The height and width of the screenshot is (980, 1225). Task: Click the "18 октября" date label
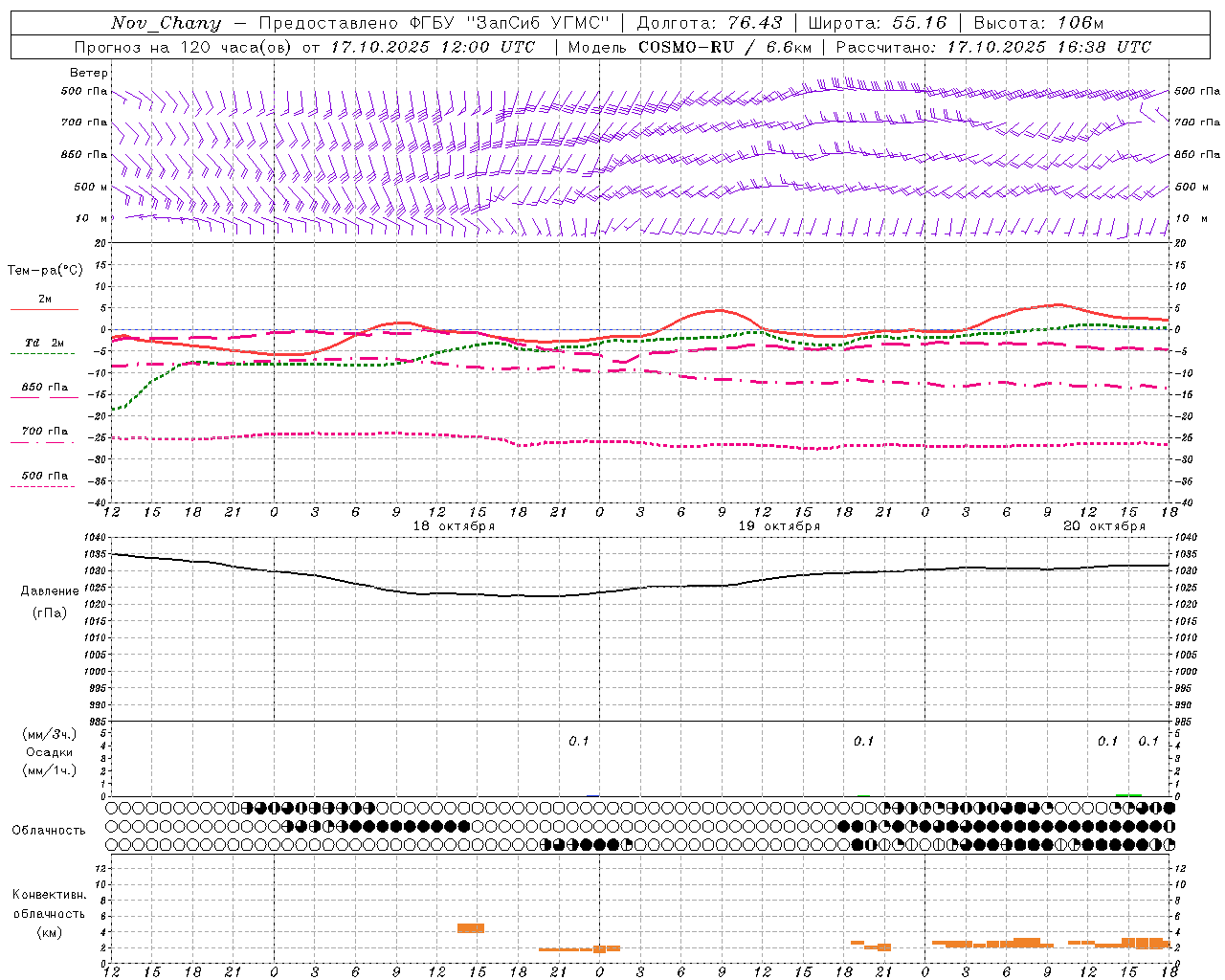point(454,526)
